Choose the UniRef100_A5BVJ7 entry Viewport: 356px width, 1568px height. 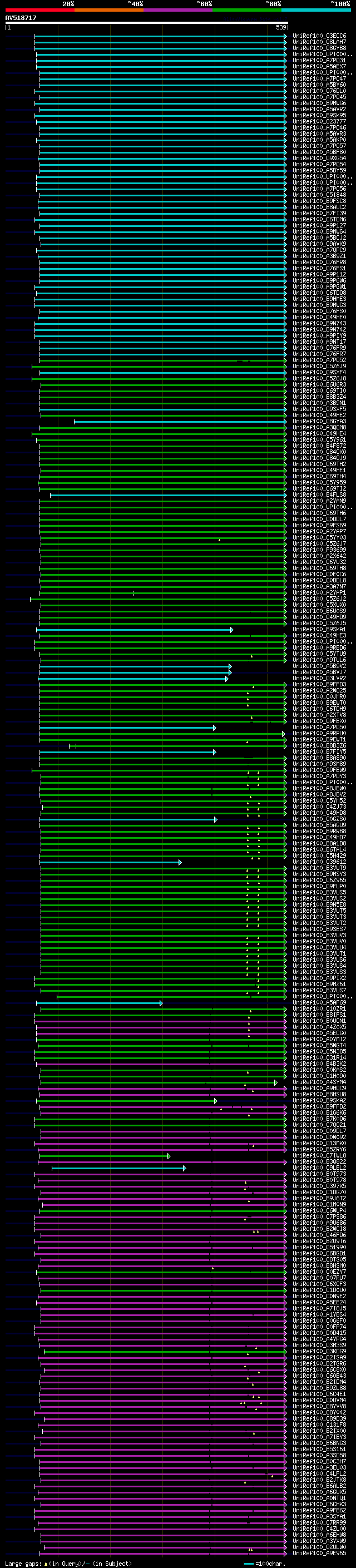click(319, 672)
